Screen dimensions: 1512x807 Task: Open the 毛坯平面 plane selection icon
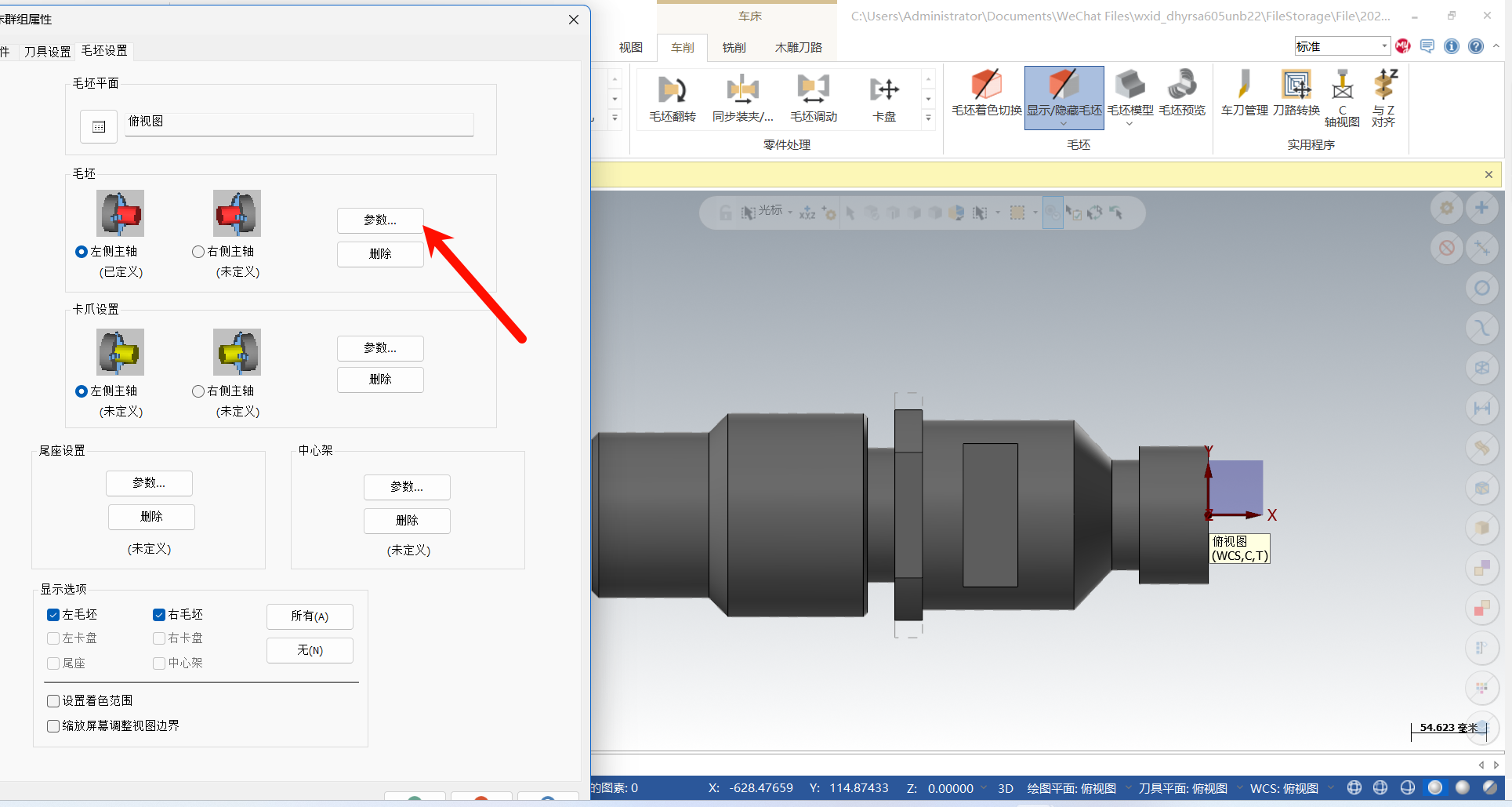99,126
